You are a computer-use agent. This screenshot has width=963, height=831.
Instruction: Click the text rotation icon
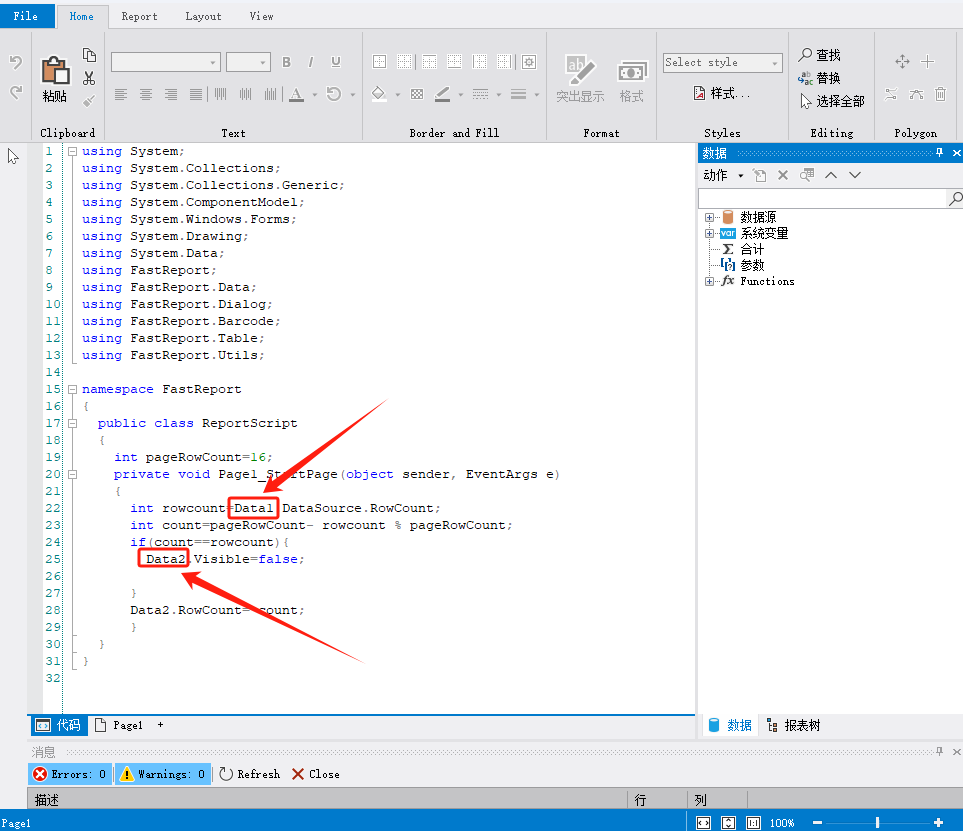pyautogui.click(x=333, y=94)
